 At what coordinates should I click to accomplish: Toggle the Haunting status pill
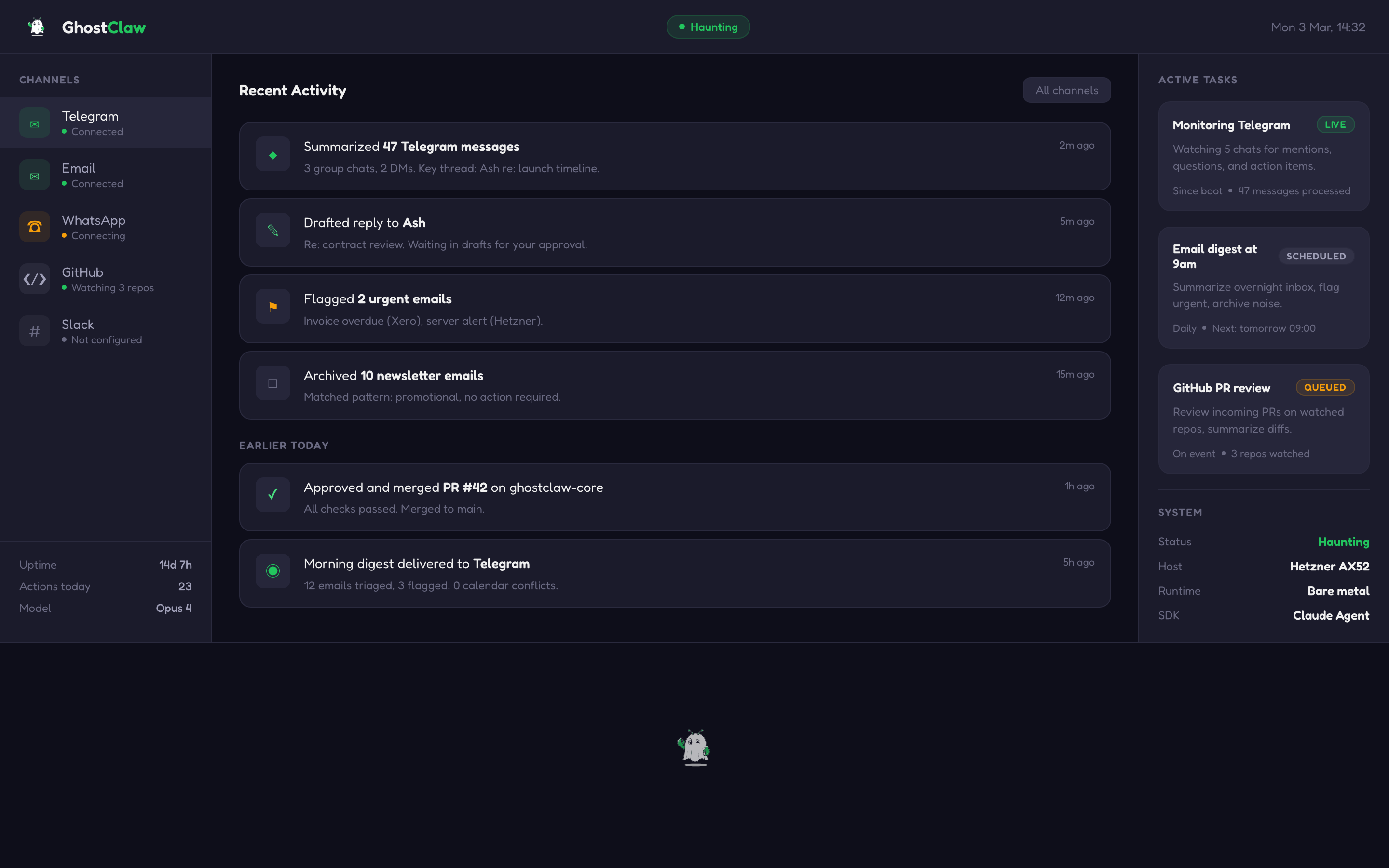[708, 27]
